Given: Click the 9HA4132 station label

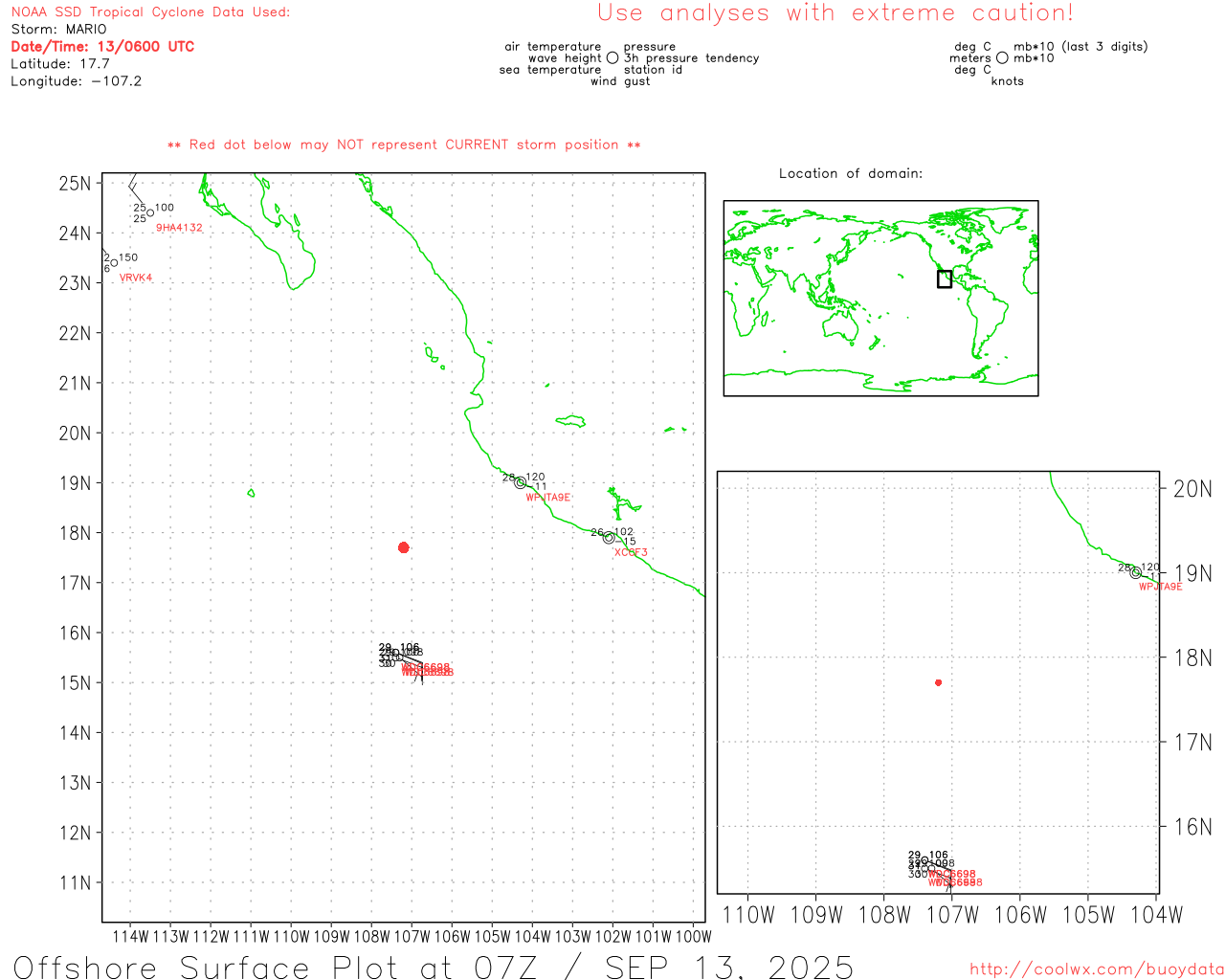Looking at the screenshot, I should [x=179, y=228].
